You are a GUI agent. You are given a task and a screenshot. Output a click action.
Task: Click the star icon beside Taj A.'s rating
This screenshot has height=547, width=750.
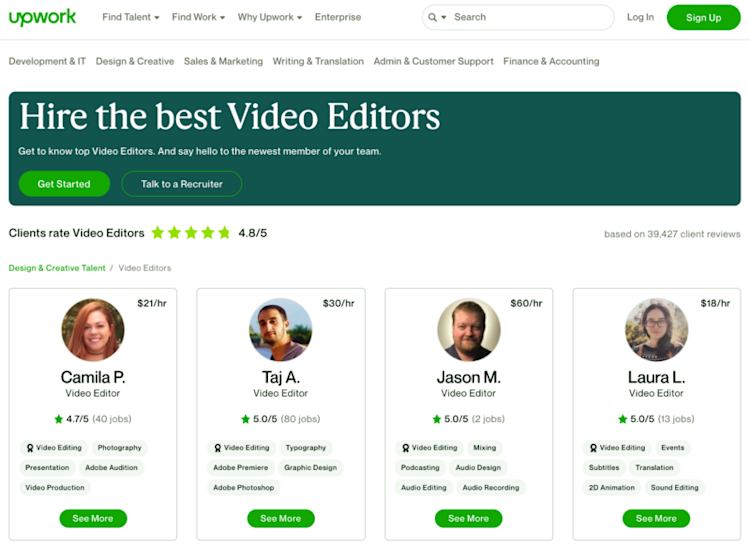click(x=245, y=419)
